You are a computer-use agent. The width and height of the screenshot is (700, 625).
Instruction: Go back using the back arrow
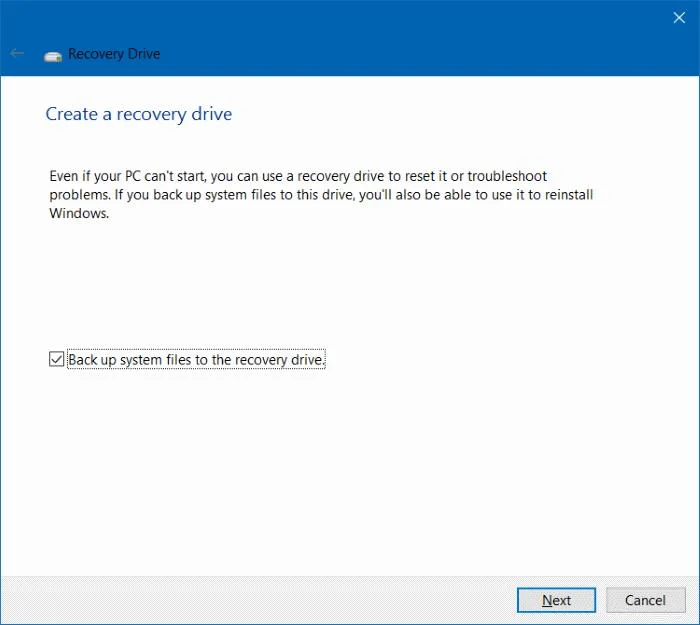point(17,54)
